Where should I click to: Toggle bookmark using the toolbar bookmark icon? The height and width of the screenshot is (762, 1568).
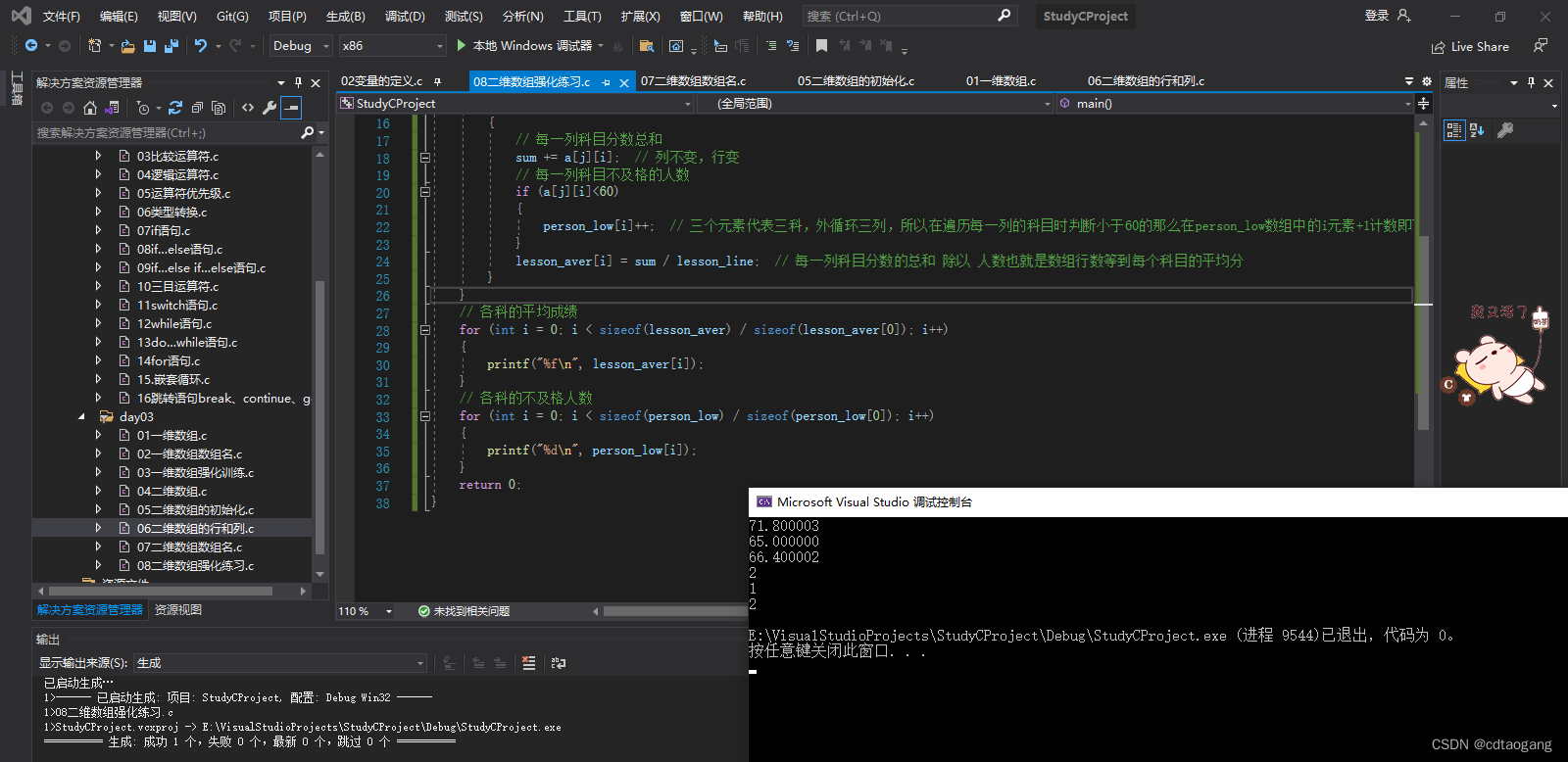click(821, 46)
